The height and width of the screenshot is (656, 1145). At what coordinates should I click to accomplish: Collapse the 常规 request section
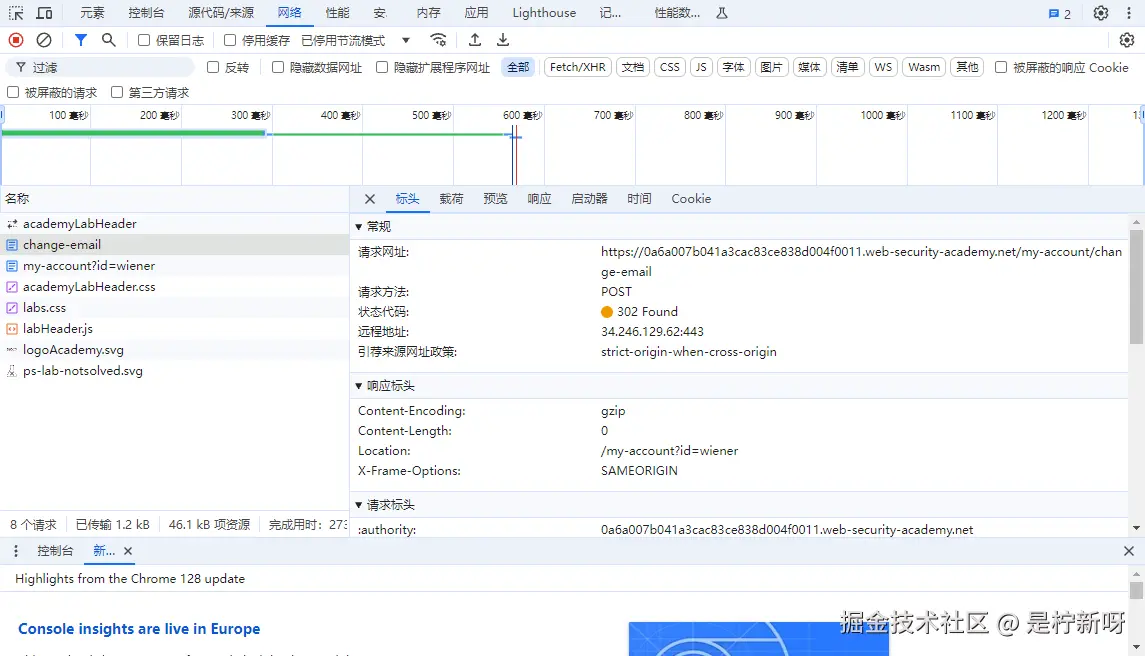[358, 225]
